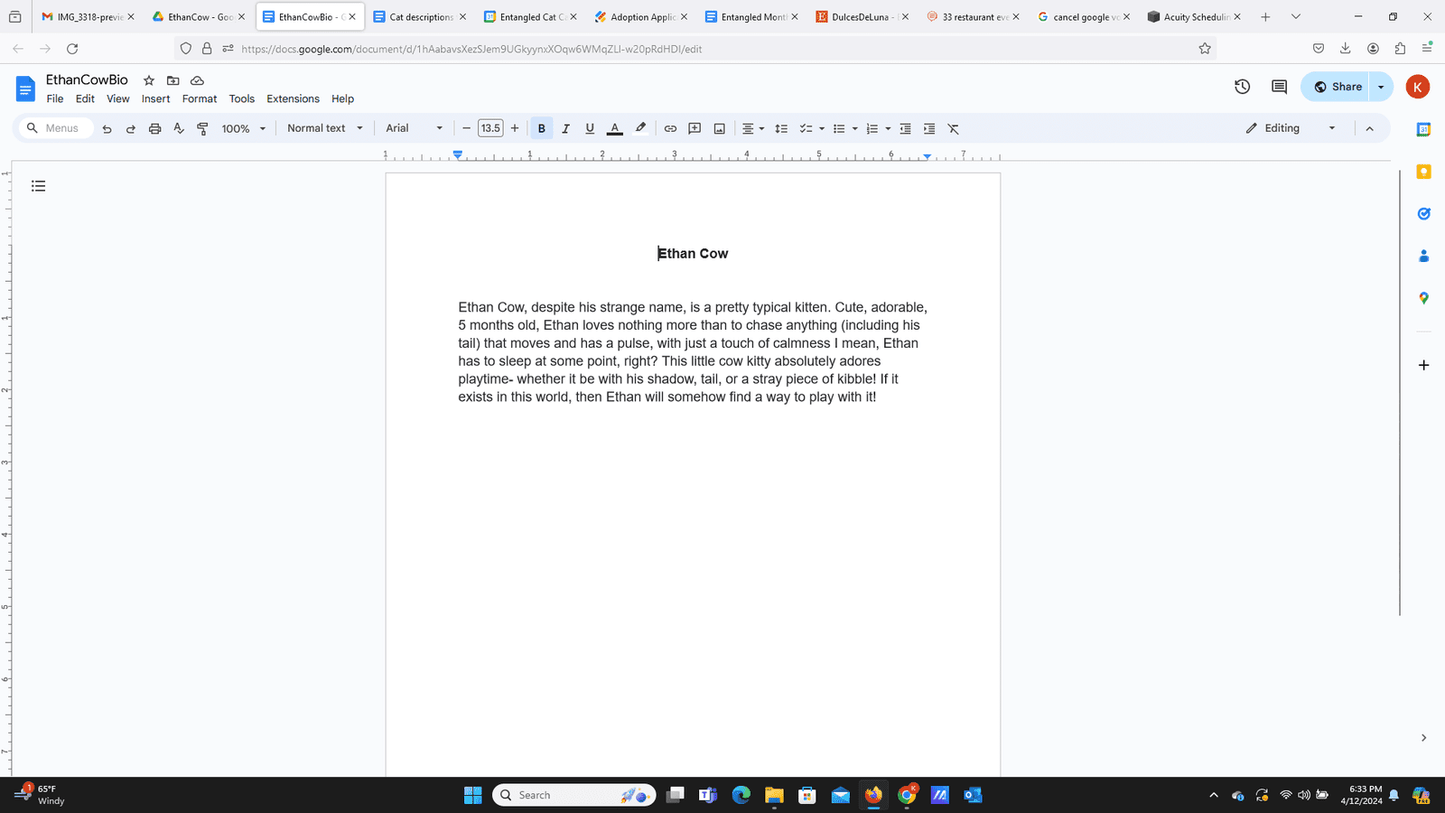Screen dimensions: 1445x813
Task: Star the EthanCowBio document
Action: [149, 81]
